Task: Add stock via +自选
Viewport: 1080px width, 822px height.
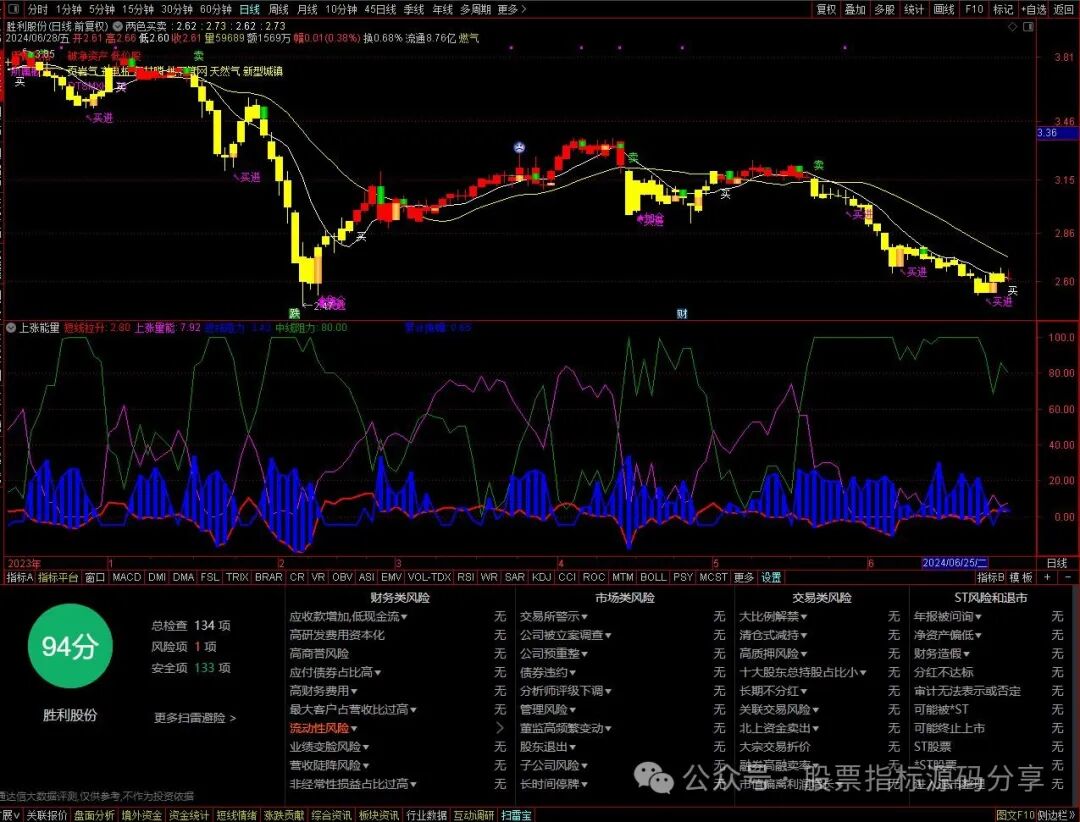Action: [x=1033, y=9]
